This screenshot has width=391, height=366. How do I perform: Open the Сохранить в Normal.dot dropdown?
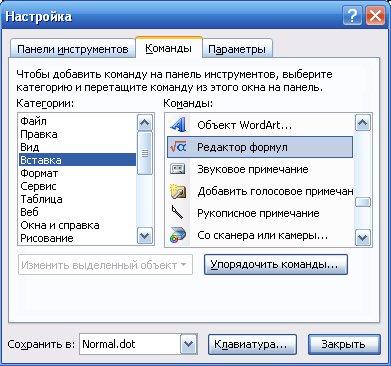point(189,344)
